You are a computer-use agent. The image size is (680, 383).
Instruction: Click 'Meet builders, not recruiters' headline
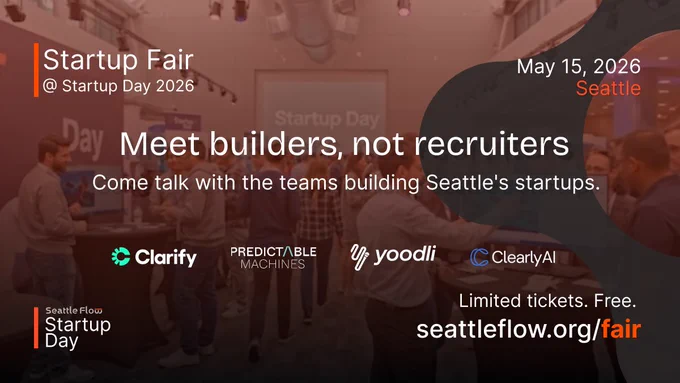tap(344, 144)
